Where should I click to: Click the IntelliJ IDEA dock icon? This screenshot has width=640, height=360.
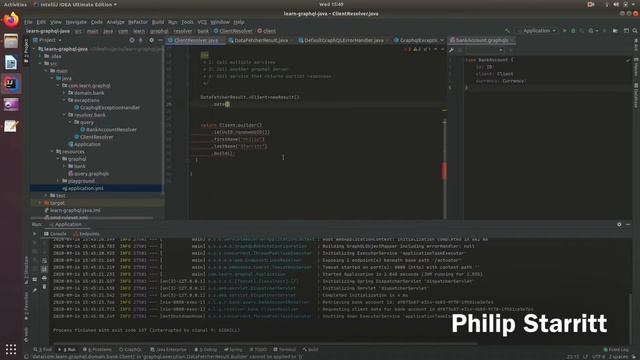[11, 84]
